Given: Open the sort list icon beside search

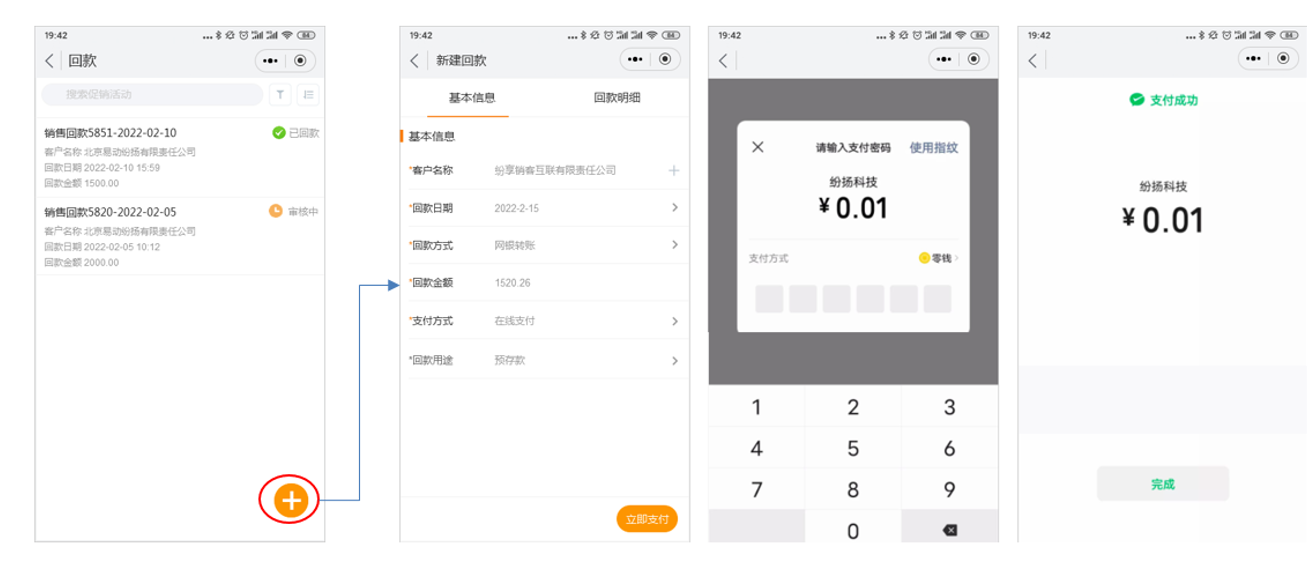Looking at the screenshot, I should coord(307,94).
